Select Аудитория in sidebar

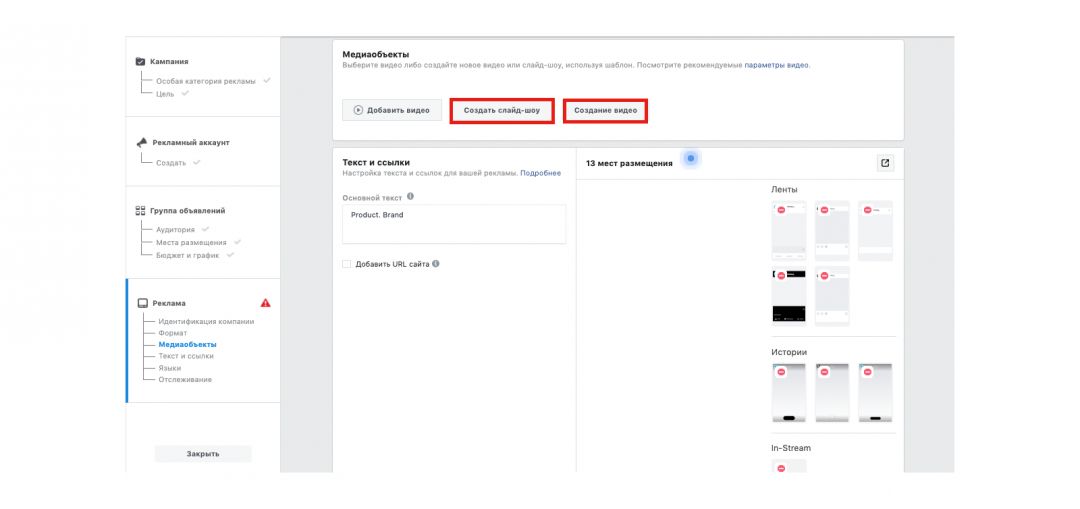coord(175,229)
